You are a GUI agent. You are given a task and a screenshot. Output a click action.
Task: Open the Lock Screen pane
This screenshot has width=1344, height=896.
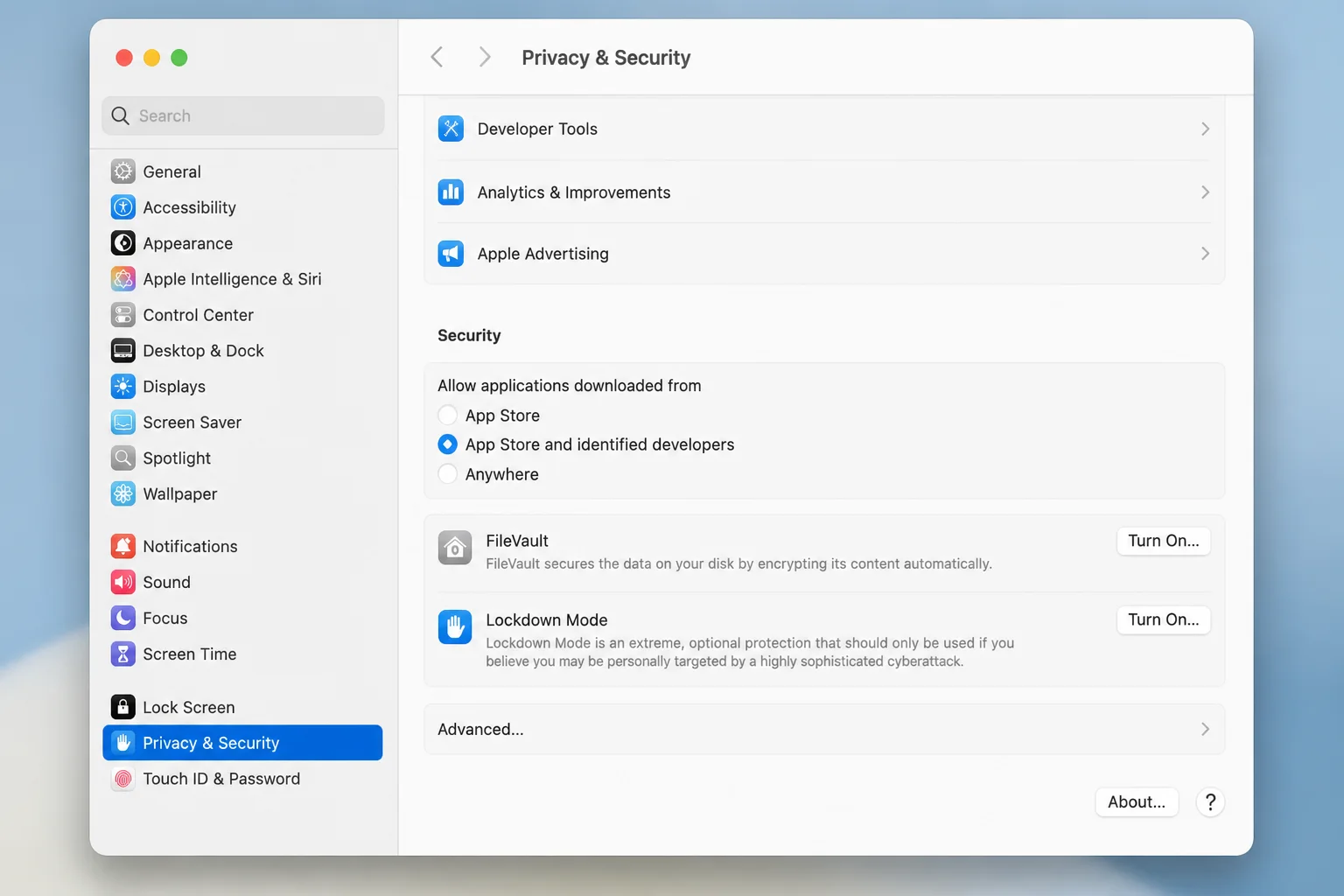242,707
